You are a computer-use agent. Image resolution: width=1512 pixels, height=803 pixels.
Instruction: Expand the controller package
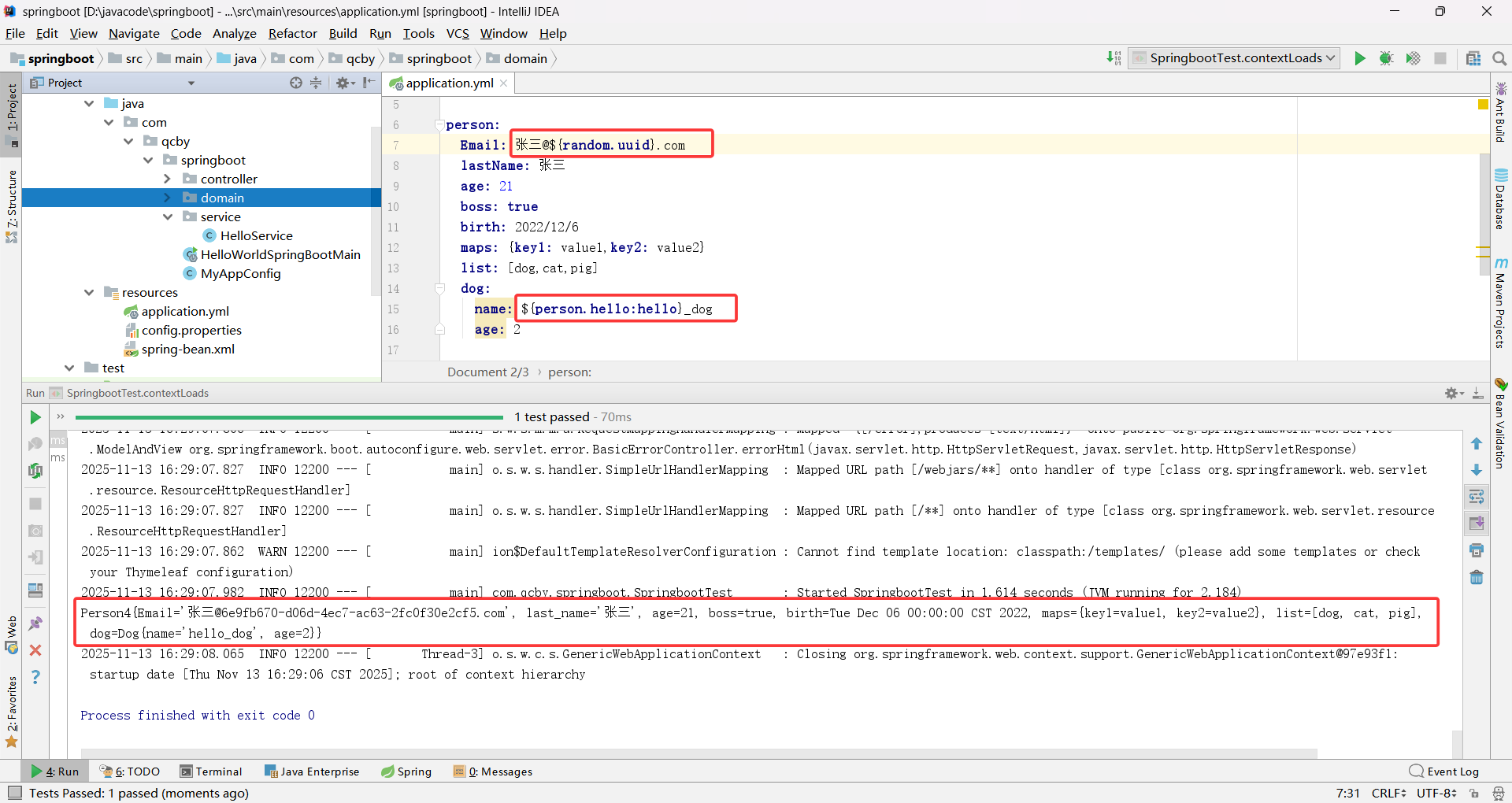click(167, 179)
